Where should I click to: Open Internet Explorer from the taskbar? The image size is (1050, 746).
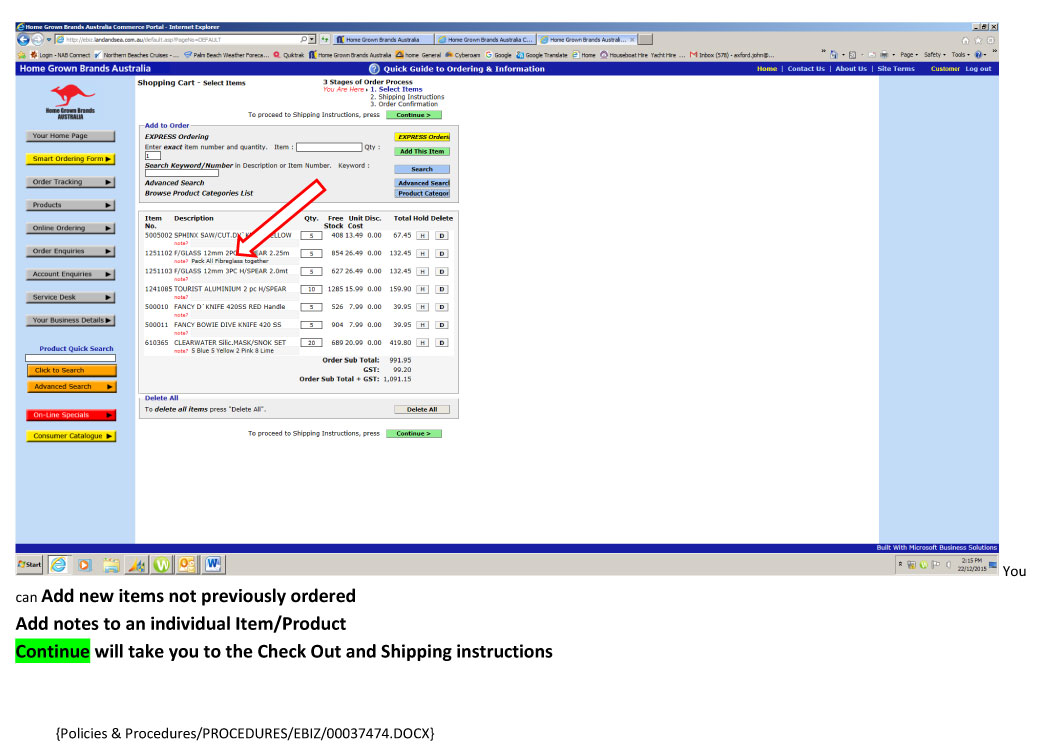pos(57,564)
